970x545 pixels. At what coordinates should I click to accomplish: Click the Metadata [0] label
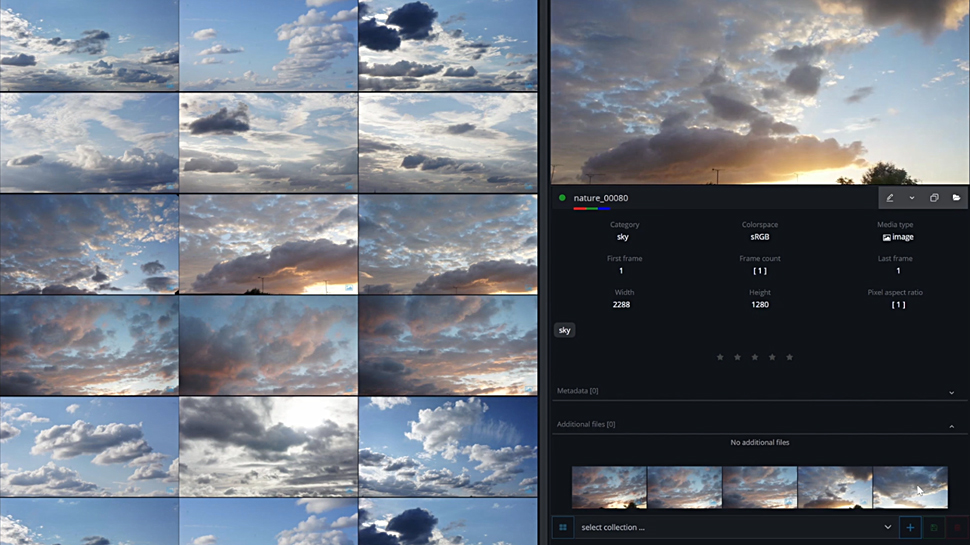pos(577,391)
